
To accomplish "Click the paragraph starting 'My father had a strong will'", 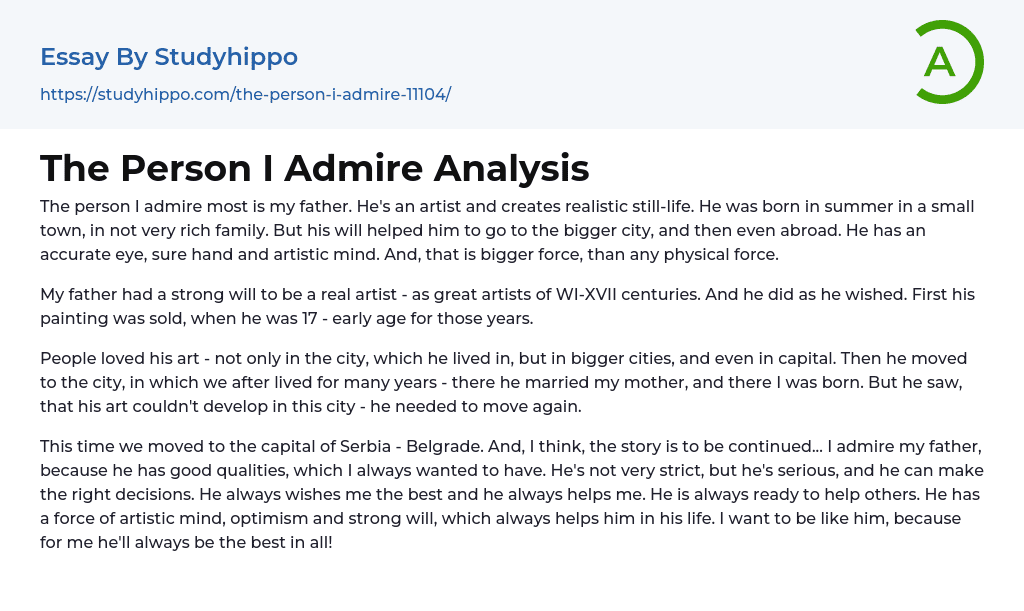I will point(507,306).
